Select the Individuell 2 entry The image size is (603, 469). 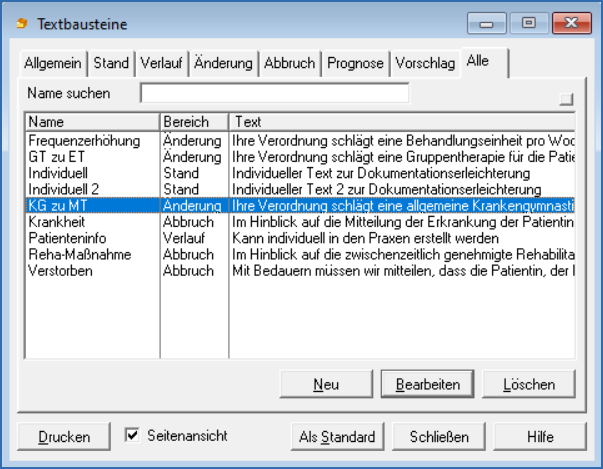(x=300, y=189)
